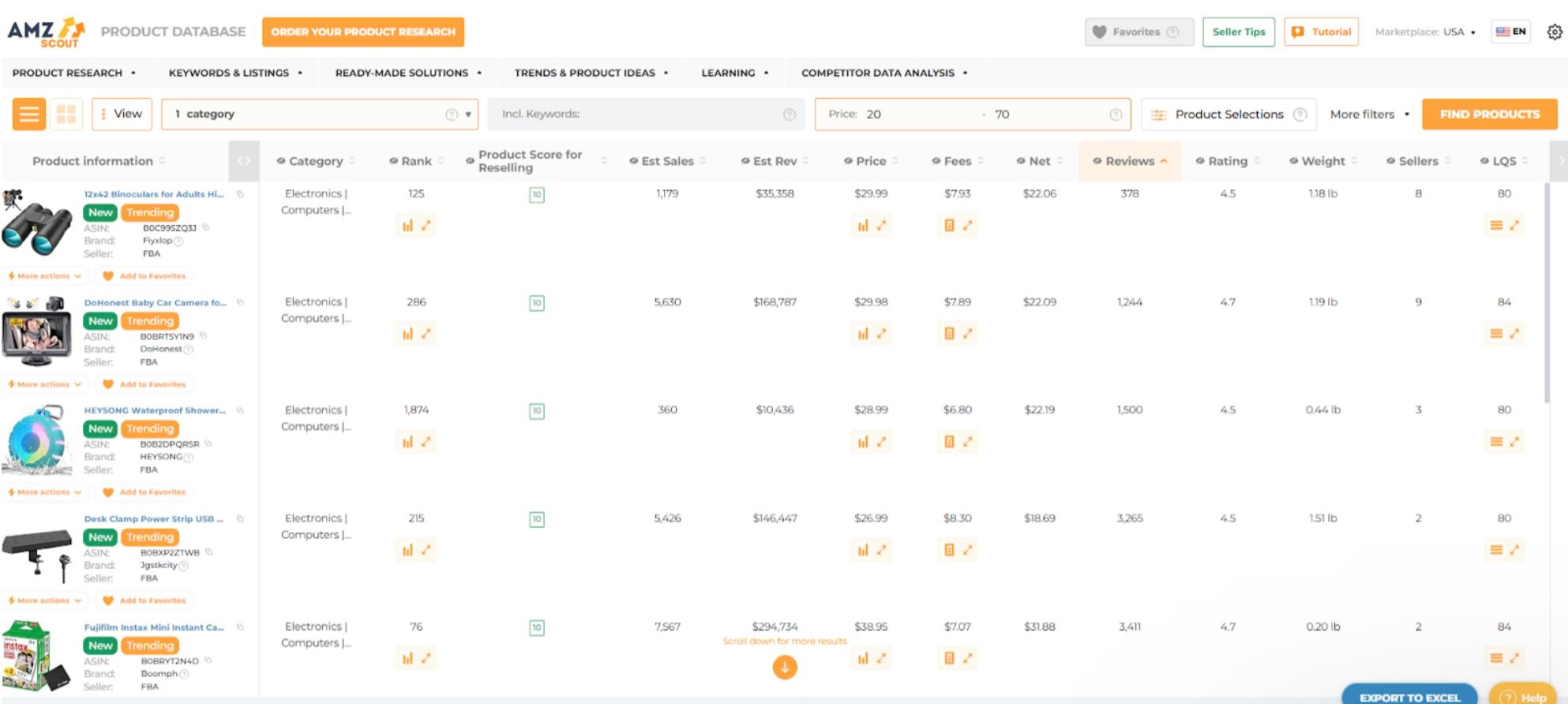Open View columns dropdown
The height and width of the screenshot is (704, 1568).
[x=122, y=114]
